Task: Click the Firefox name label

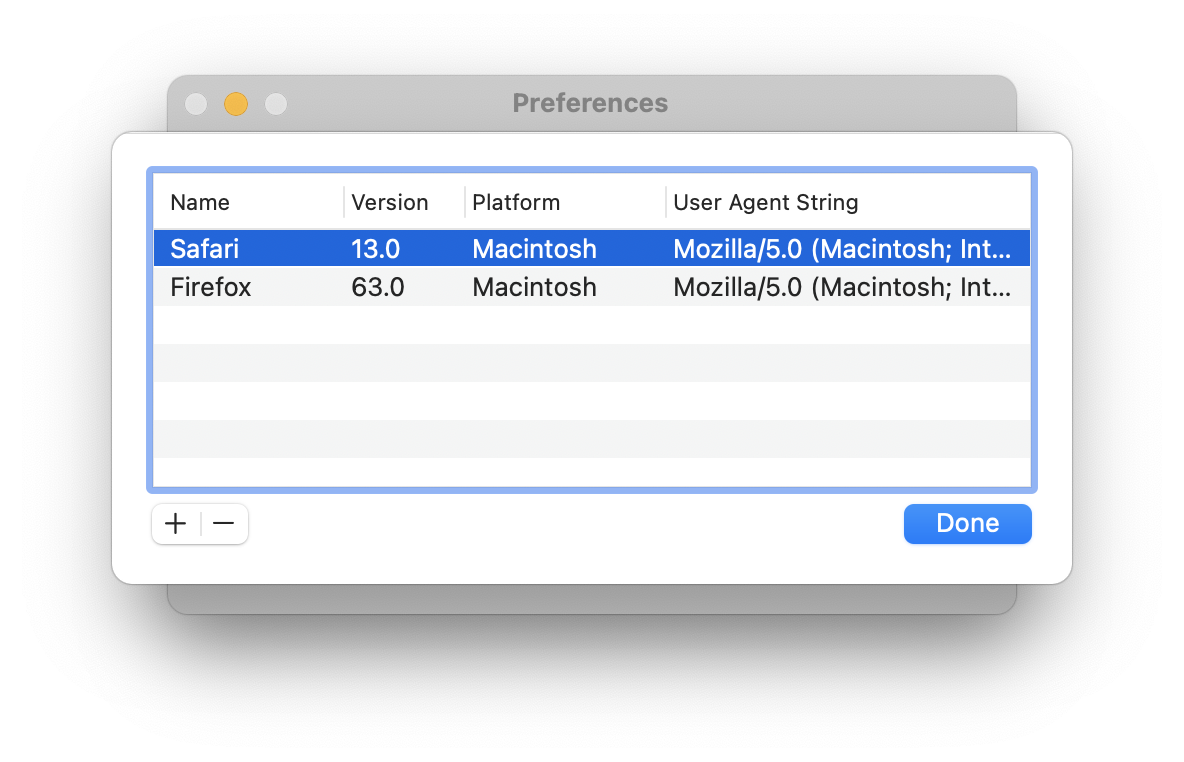Action: point(210,287)
